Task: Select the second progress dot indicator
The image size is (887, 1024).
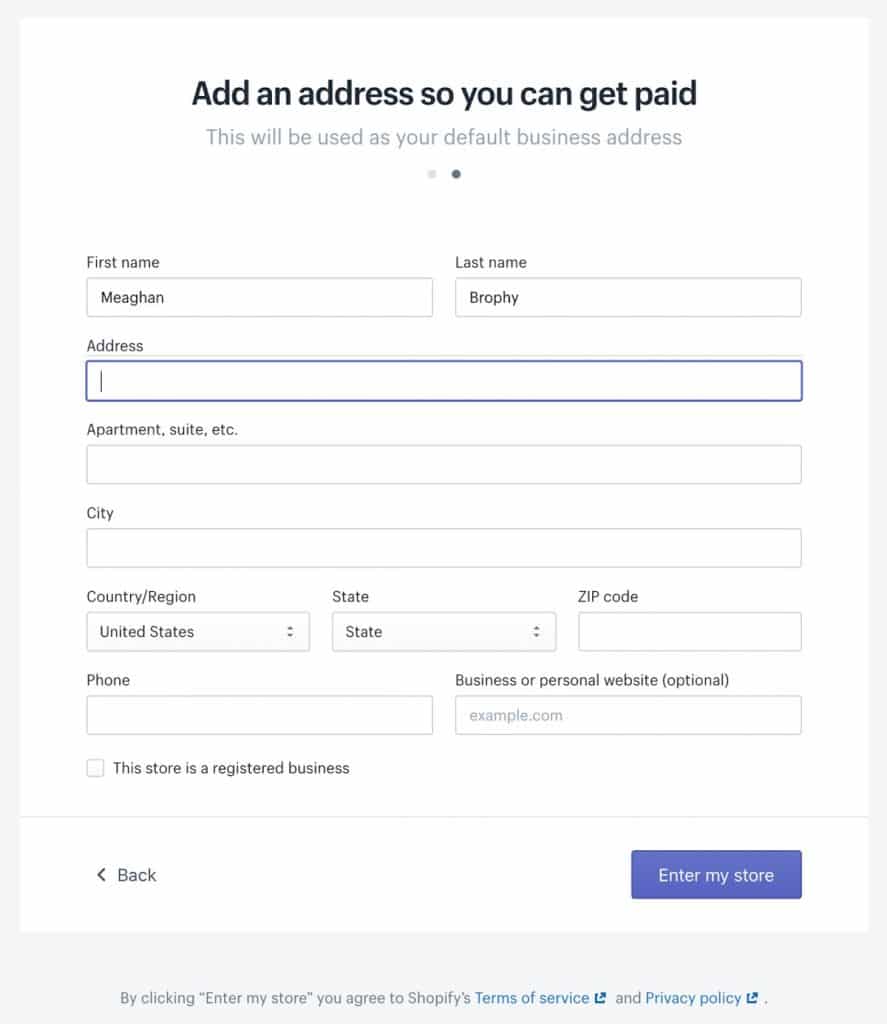Action: pos(456,173)
